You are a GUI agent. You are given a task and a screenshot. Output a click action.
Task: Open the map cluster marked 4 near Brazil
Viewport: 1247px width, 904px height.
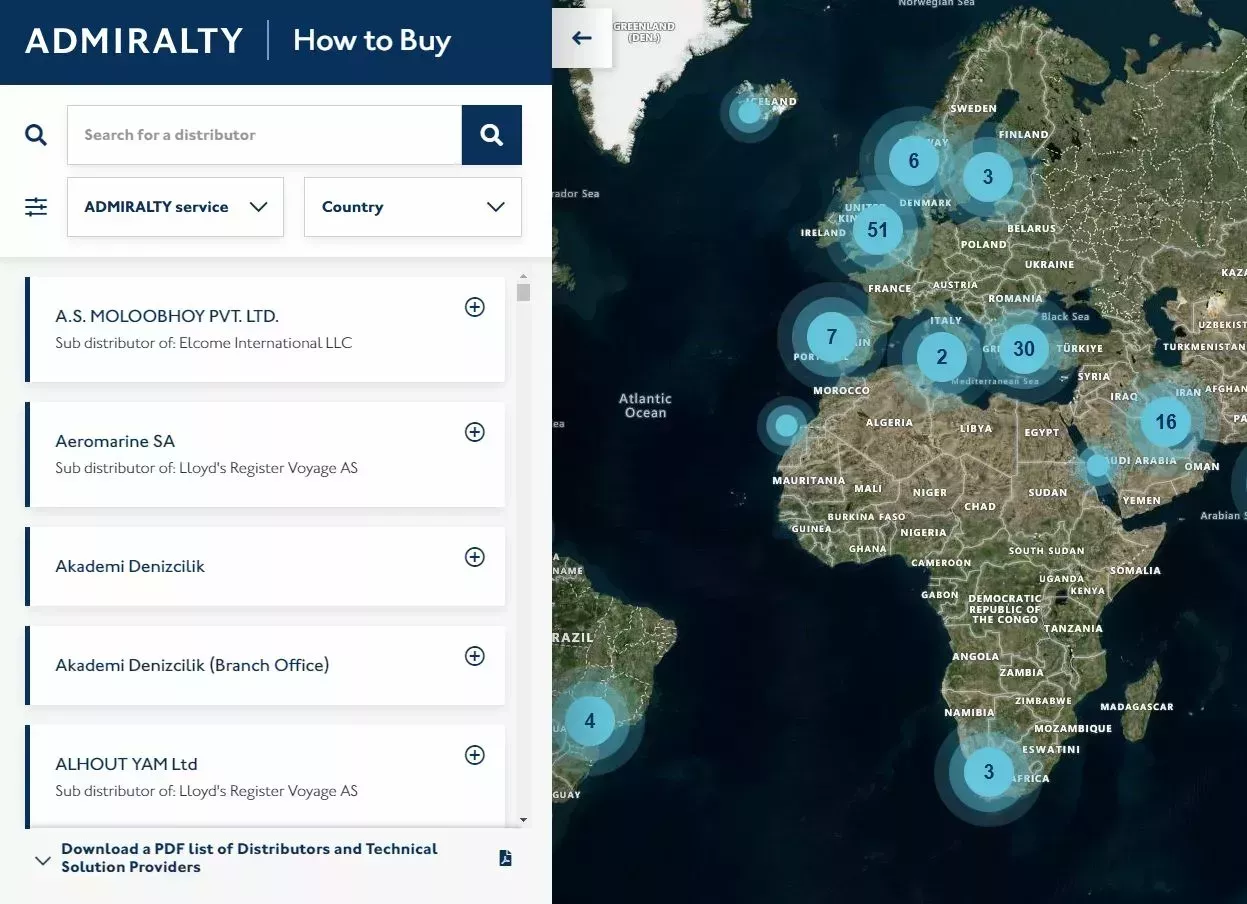point(590,721)
